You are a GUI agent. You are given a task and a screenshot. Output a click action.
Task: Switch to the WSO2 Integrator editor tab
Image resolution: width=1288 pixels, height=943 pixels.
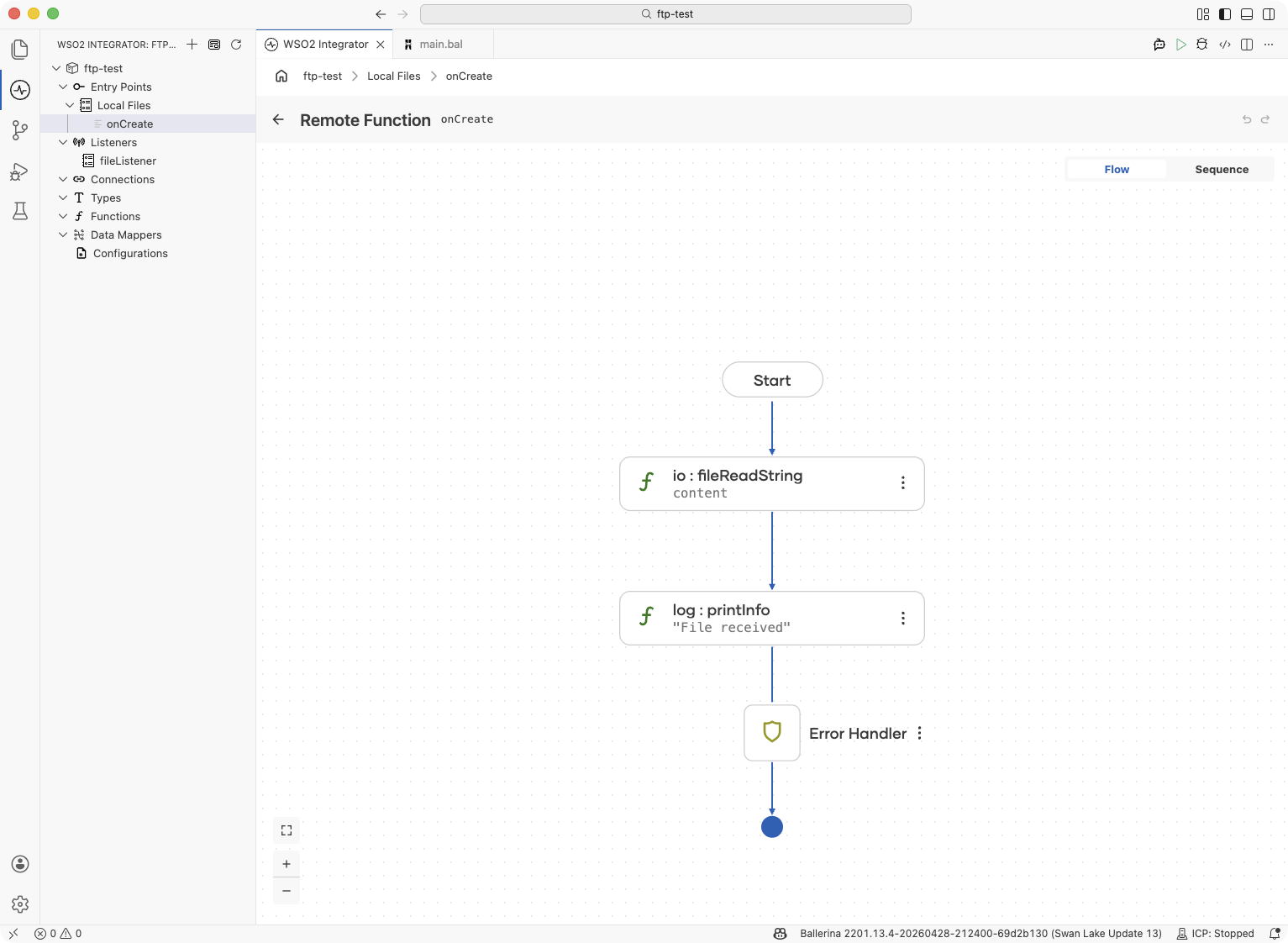point(325,45)
